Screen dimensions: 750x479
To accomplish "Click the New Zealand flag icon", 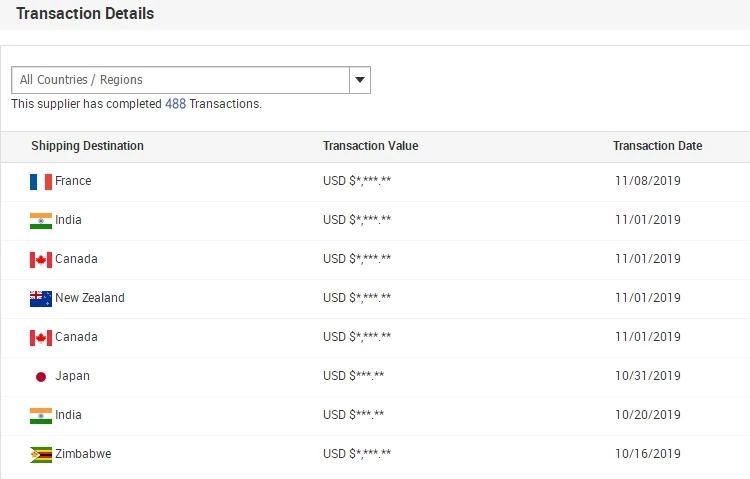I will tap(41, 299).
